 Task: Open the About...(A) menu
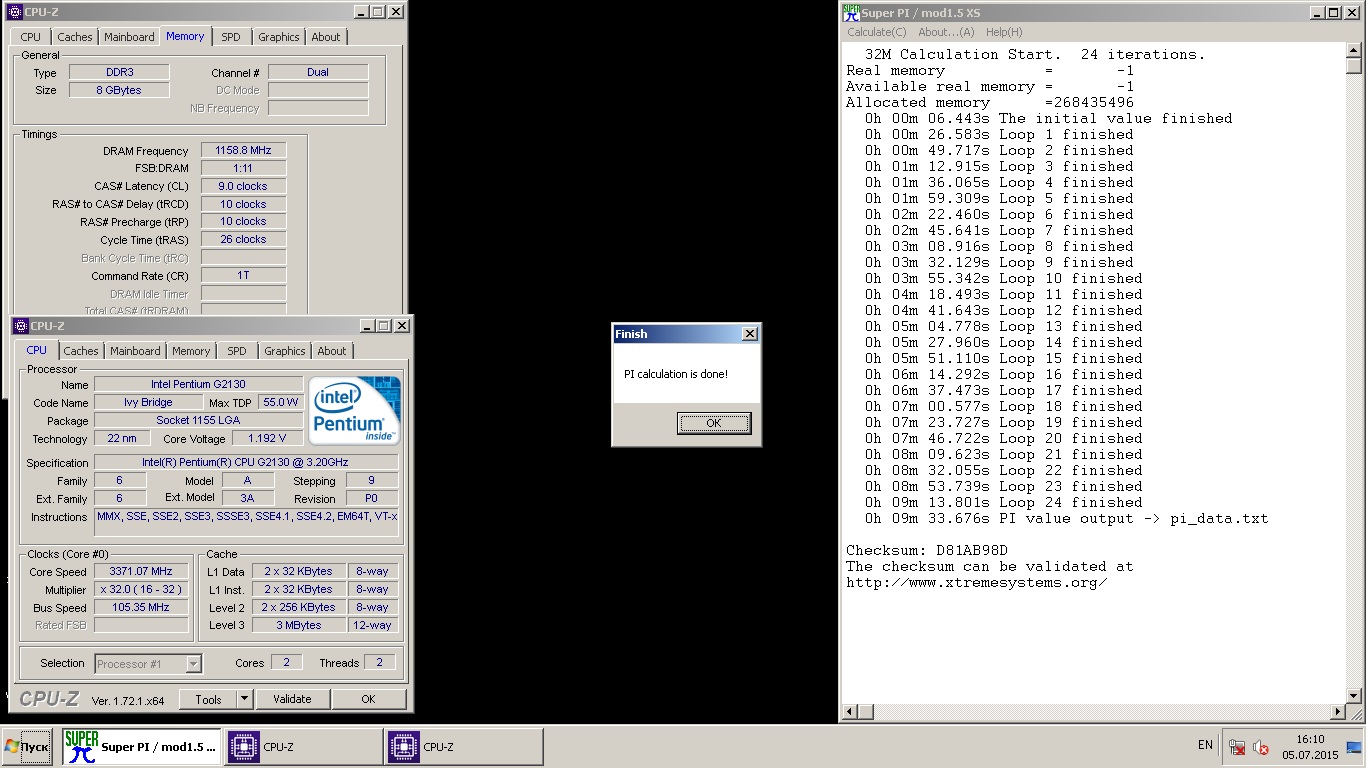pos(946,32)
